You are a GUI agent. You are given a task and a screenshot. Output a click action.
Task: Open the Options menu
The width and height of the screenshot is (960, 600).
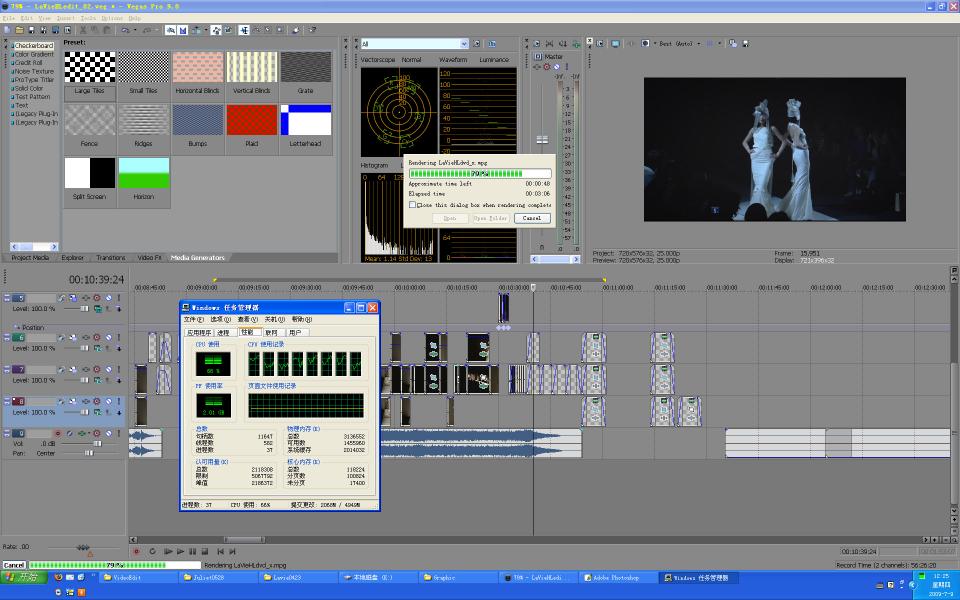click(x=112, y=18)
